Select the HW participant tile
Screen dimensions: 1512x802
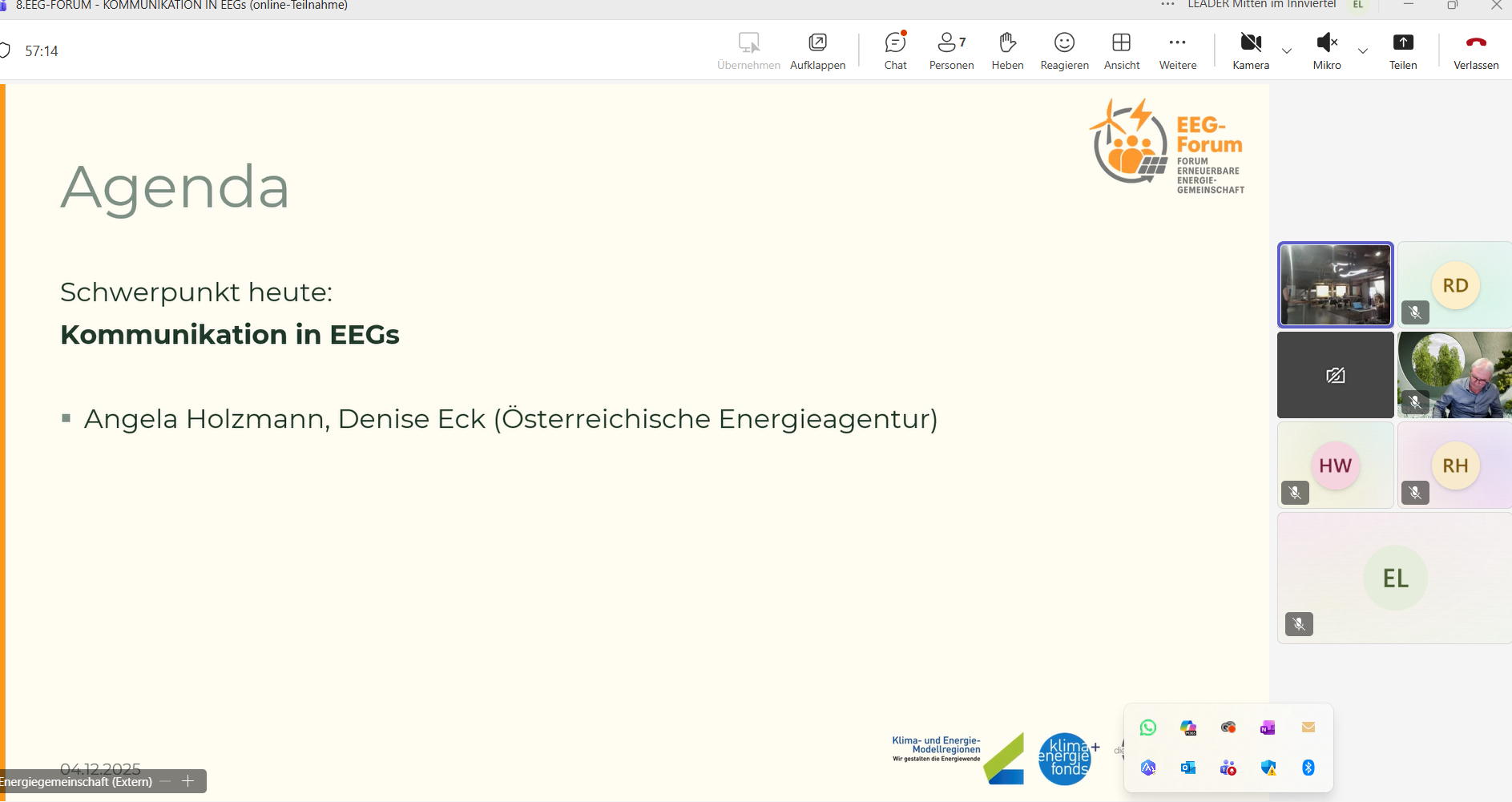[x=1335, y=465]
